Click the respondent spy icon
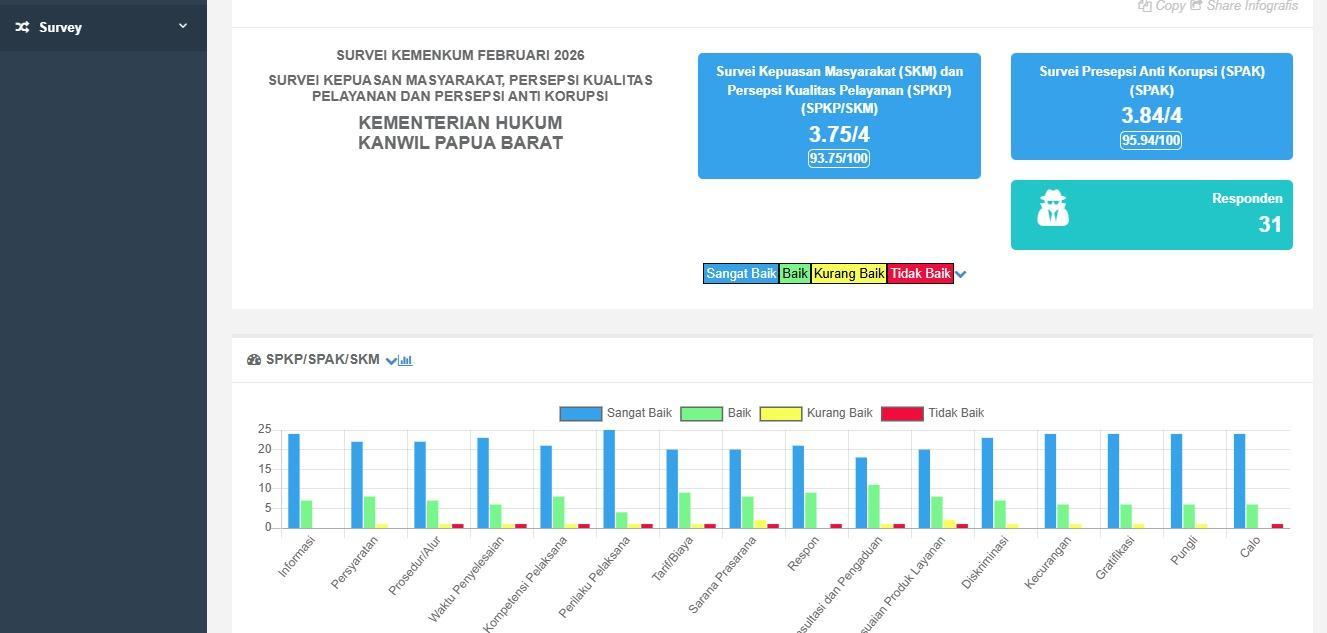The image size is (1327, 633). 1052,209
